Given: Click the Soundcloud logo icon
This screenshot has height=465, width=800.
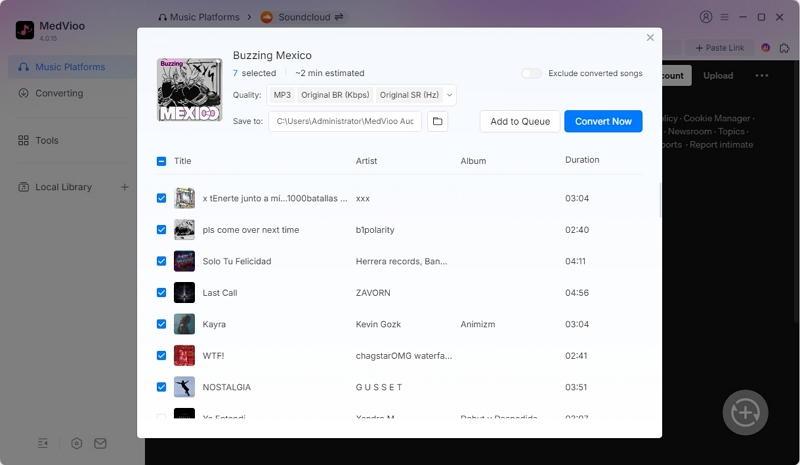Looking at the screenshot, I should coord(266,17).
